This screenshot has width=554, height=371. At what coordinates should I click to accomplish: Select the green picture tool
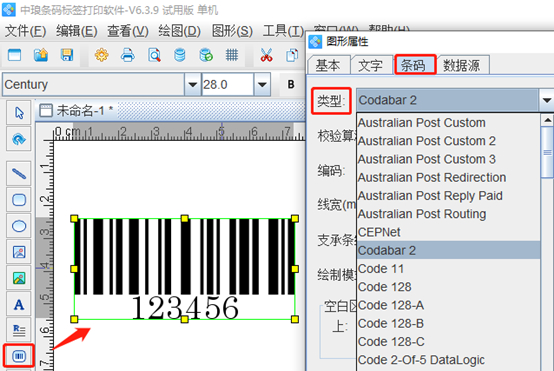[19, 278]
